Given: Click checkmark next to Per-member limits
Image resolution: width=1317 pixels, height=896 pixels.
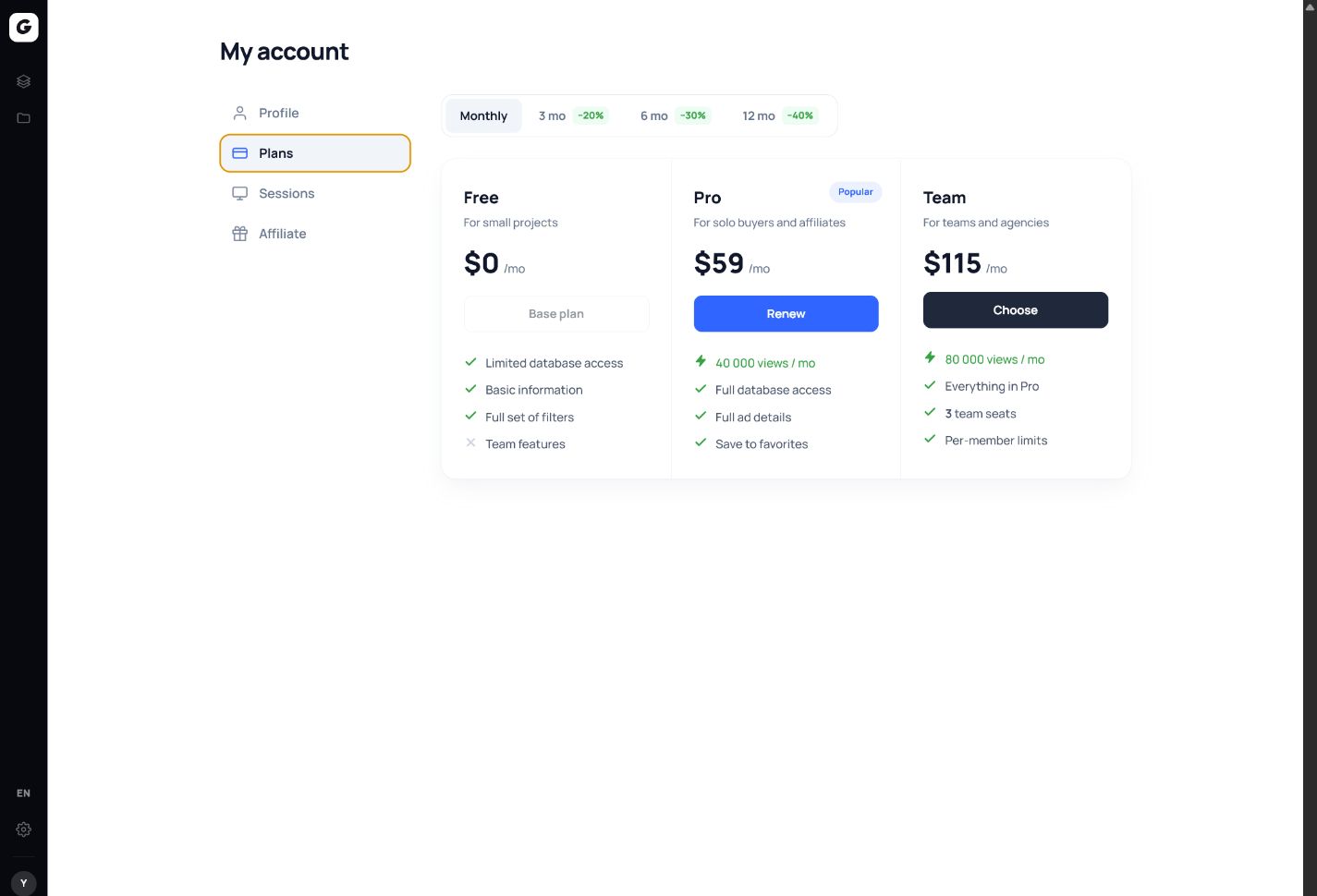Looking at the screenshot, I should [930, 439].
